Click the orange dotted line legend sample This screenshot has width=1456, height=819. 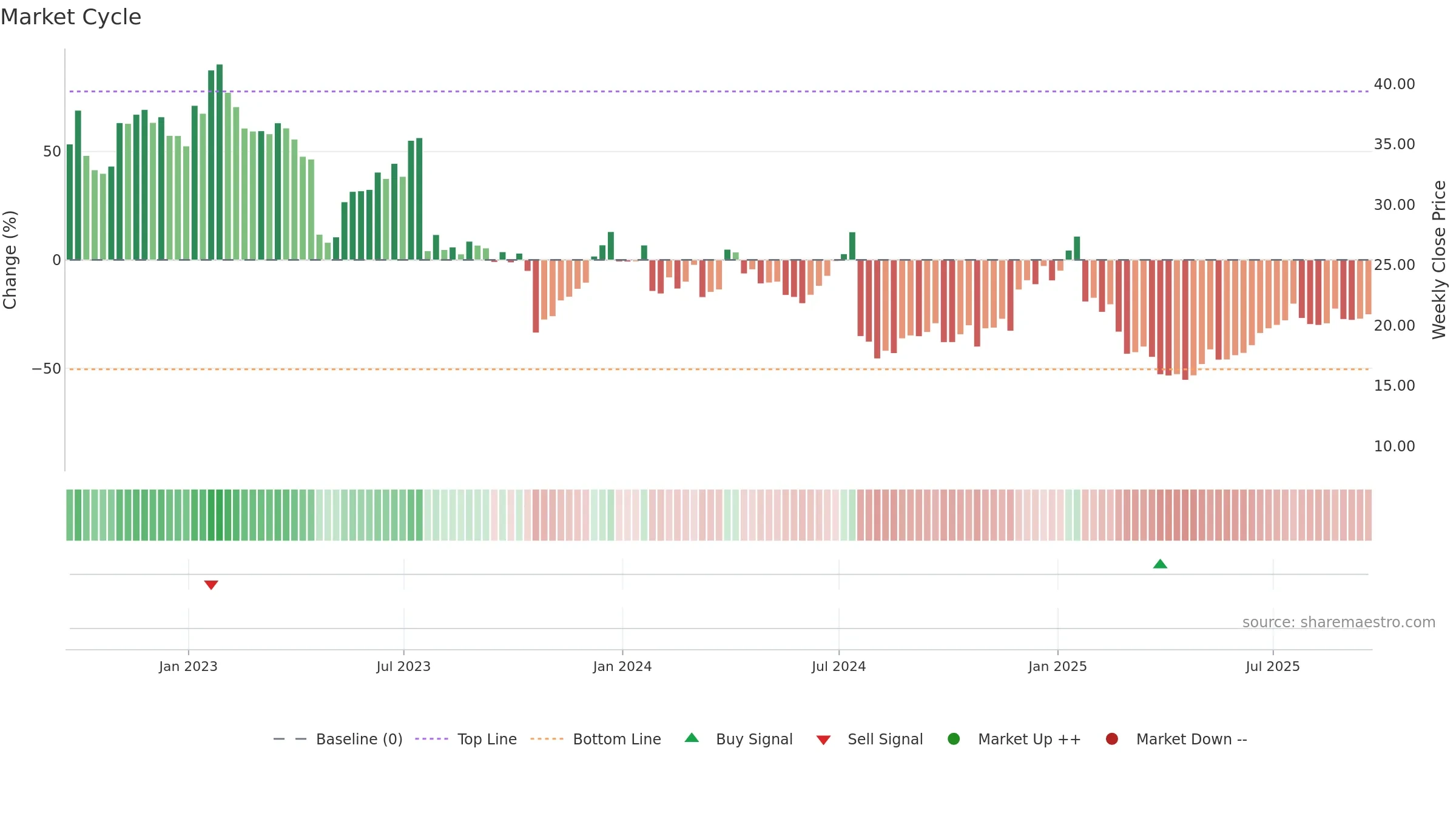click(x=547, y=739)
